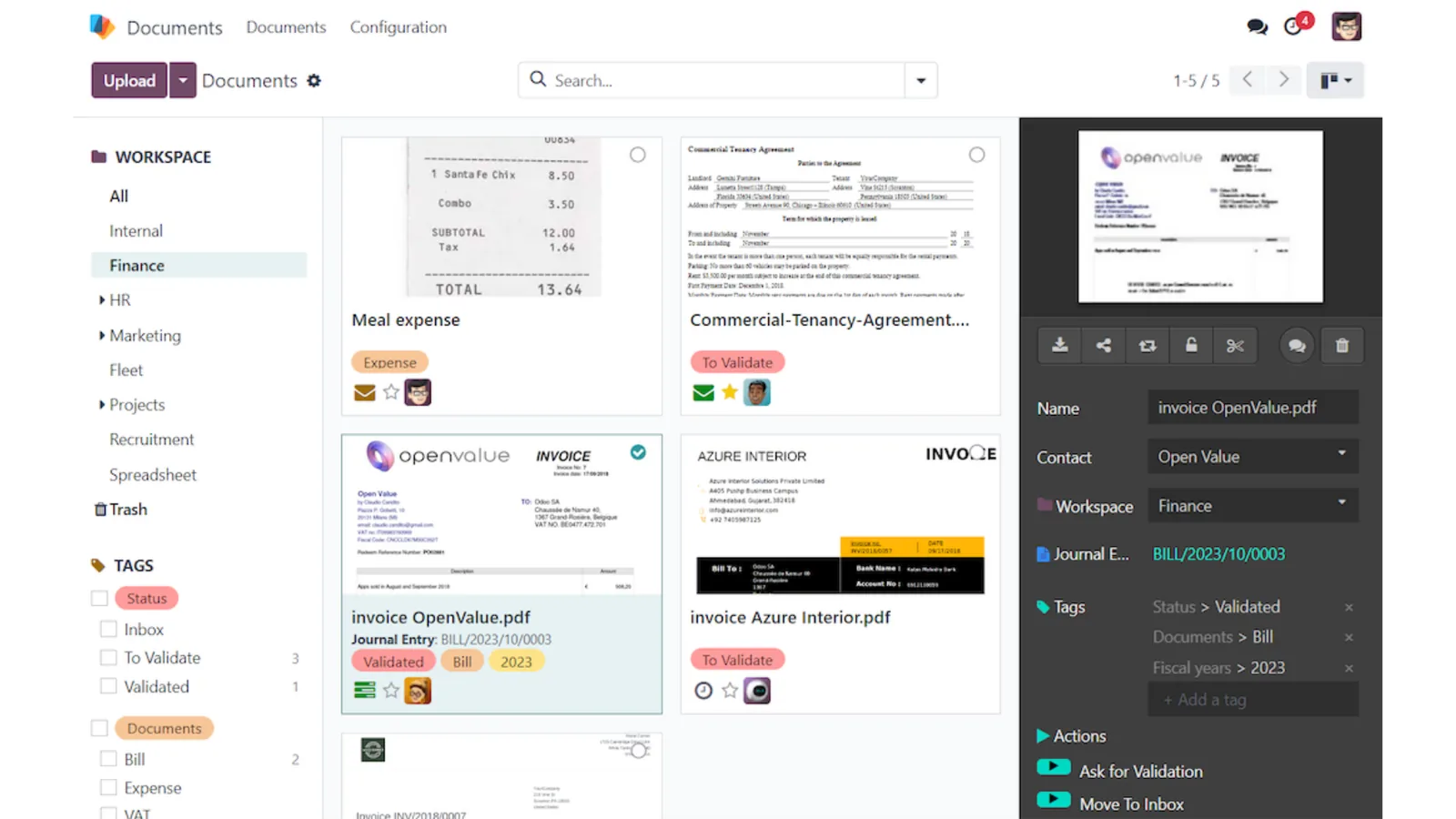Check the To Validate tag filter

pos(108,657)
